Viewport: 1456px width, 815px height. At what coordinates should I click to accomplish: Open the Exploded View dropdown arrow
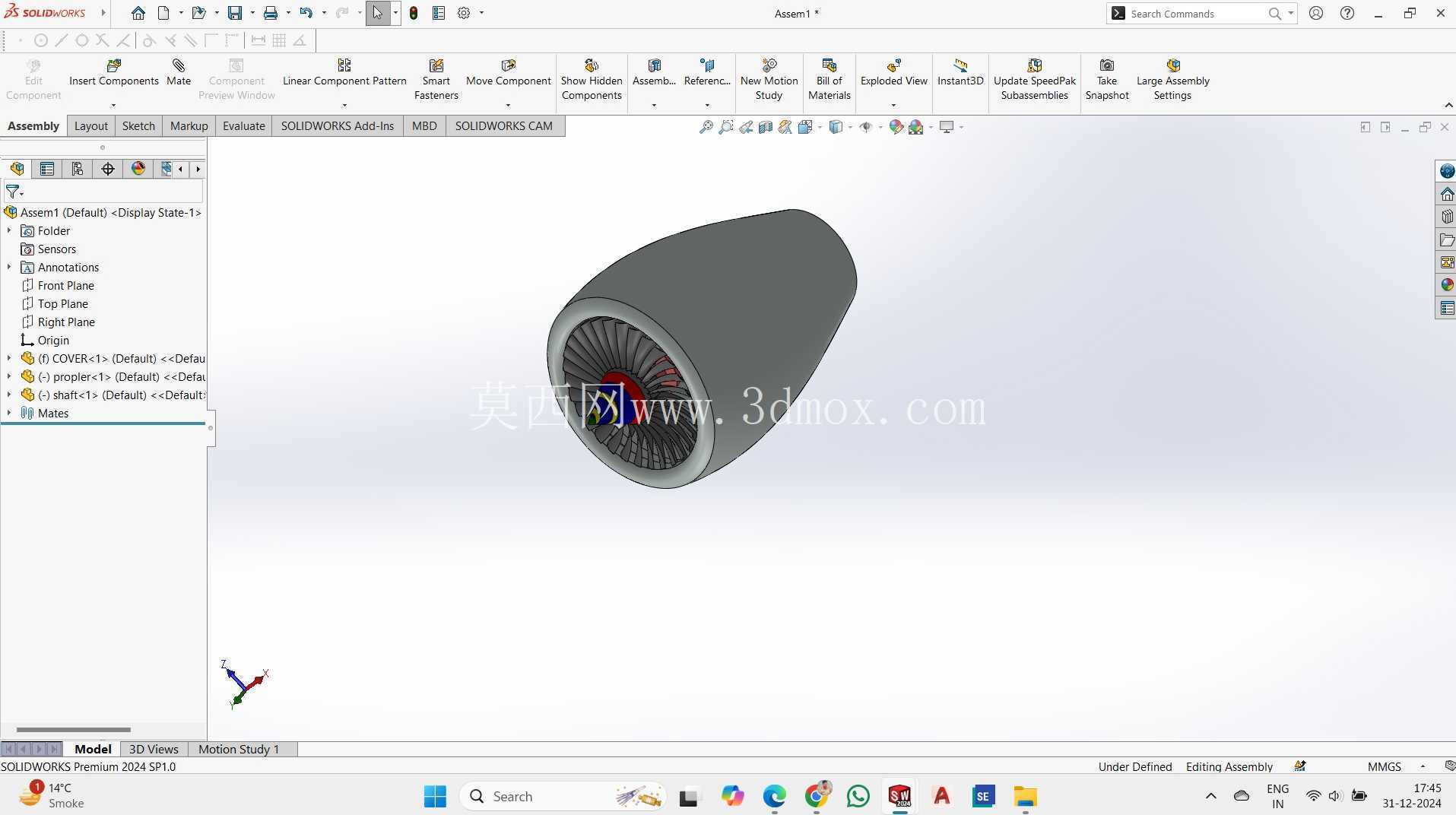point(893,105)
